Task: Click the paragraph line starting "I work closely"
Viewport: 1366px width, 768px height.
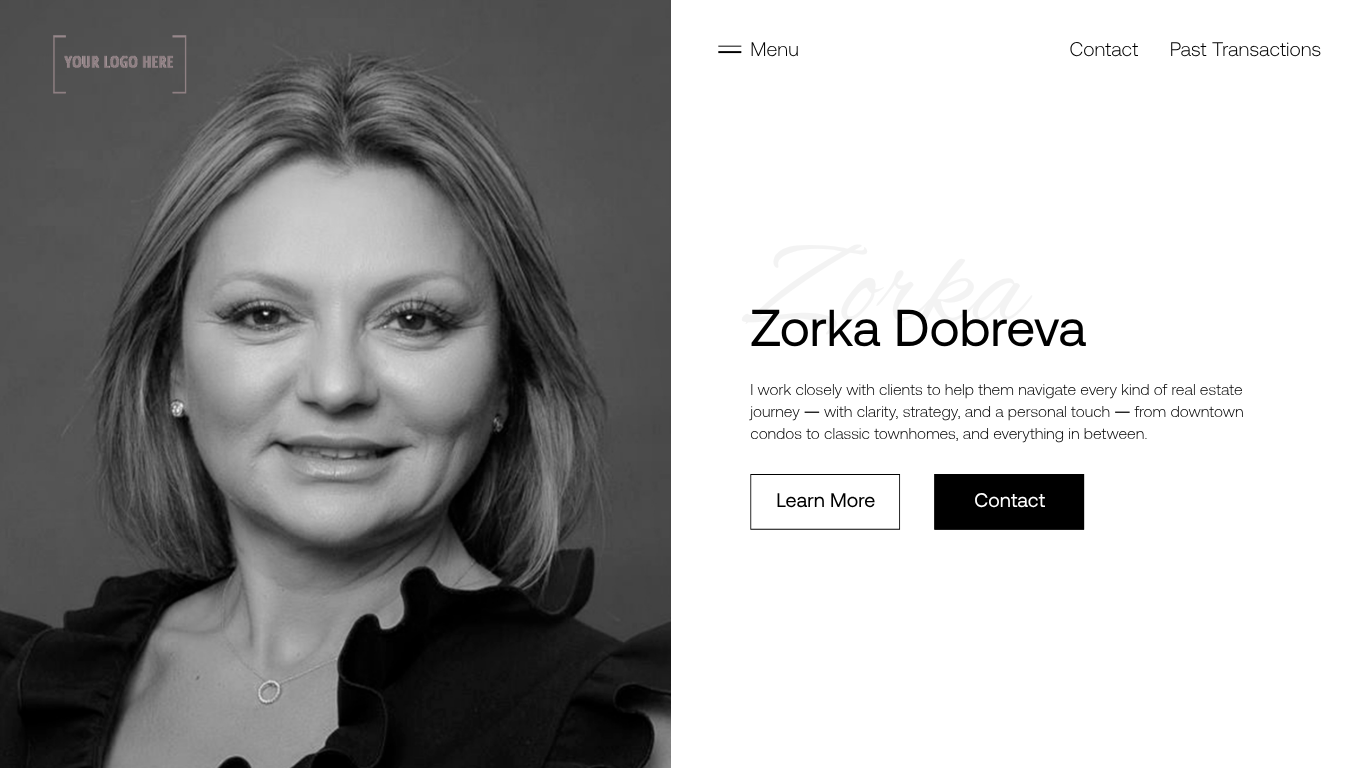Action: click(x=996, y=390)
